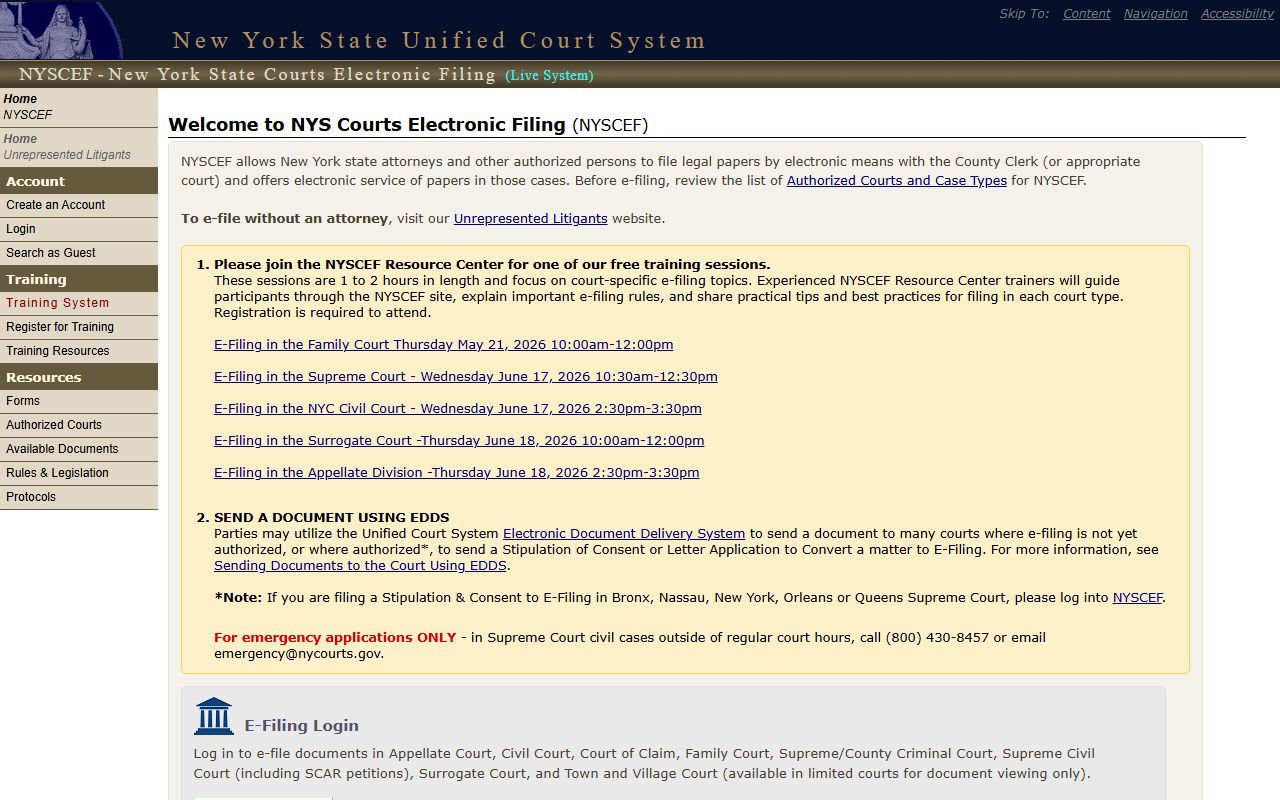1280x800 pixels.
Task: Visit the Unrepresented Litigants website link
Action: (531, 219)
